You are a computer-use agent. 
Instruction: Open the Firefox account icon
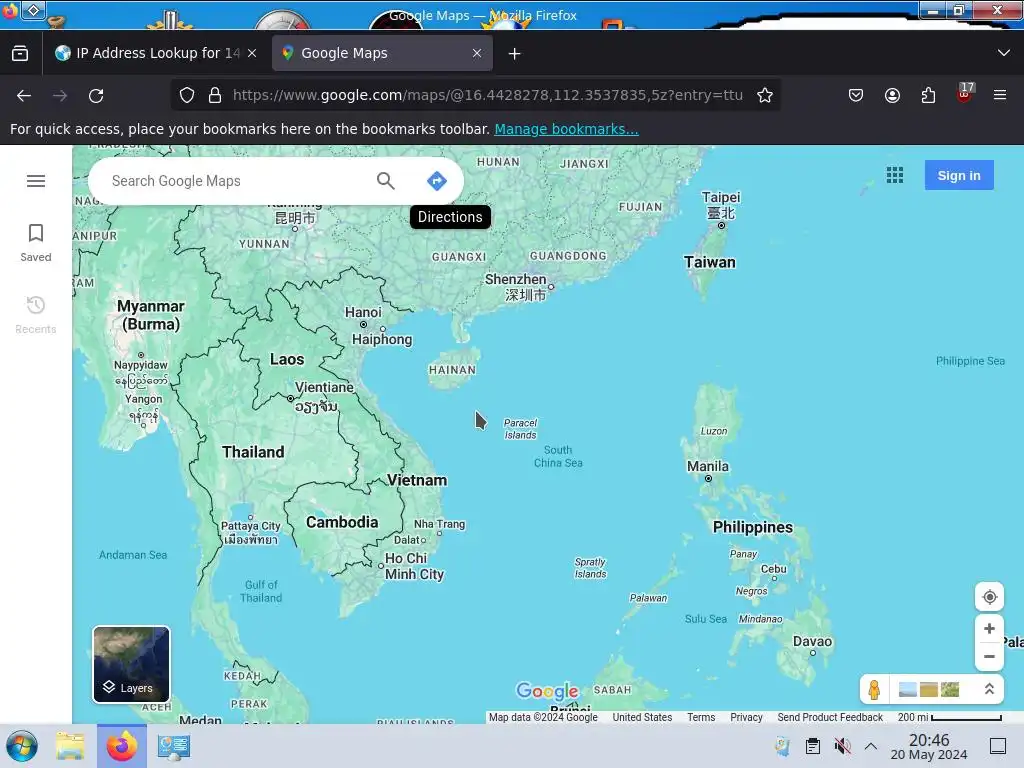[892, 95]
